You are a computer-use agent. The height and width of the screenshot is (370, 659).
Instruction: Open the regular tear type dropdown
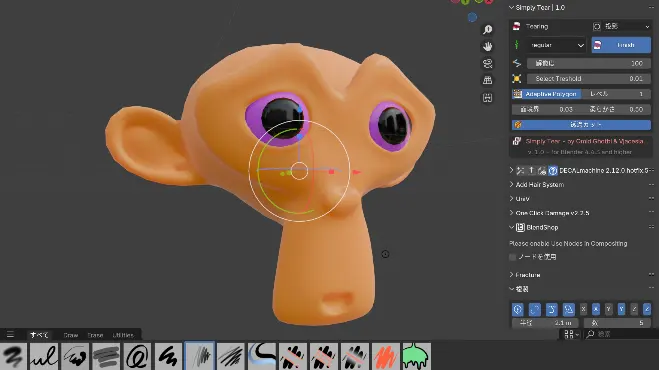(x=556, y=45)
